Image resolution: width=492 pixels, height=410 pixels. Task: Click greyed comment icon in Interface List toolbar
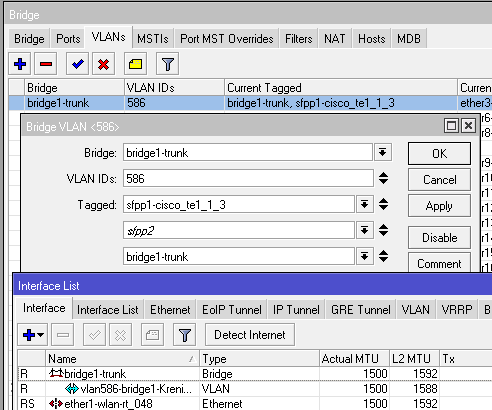coord(152,335)
